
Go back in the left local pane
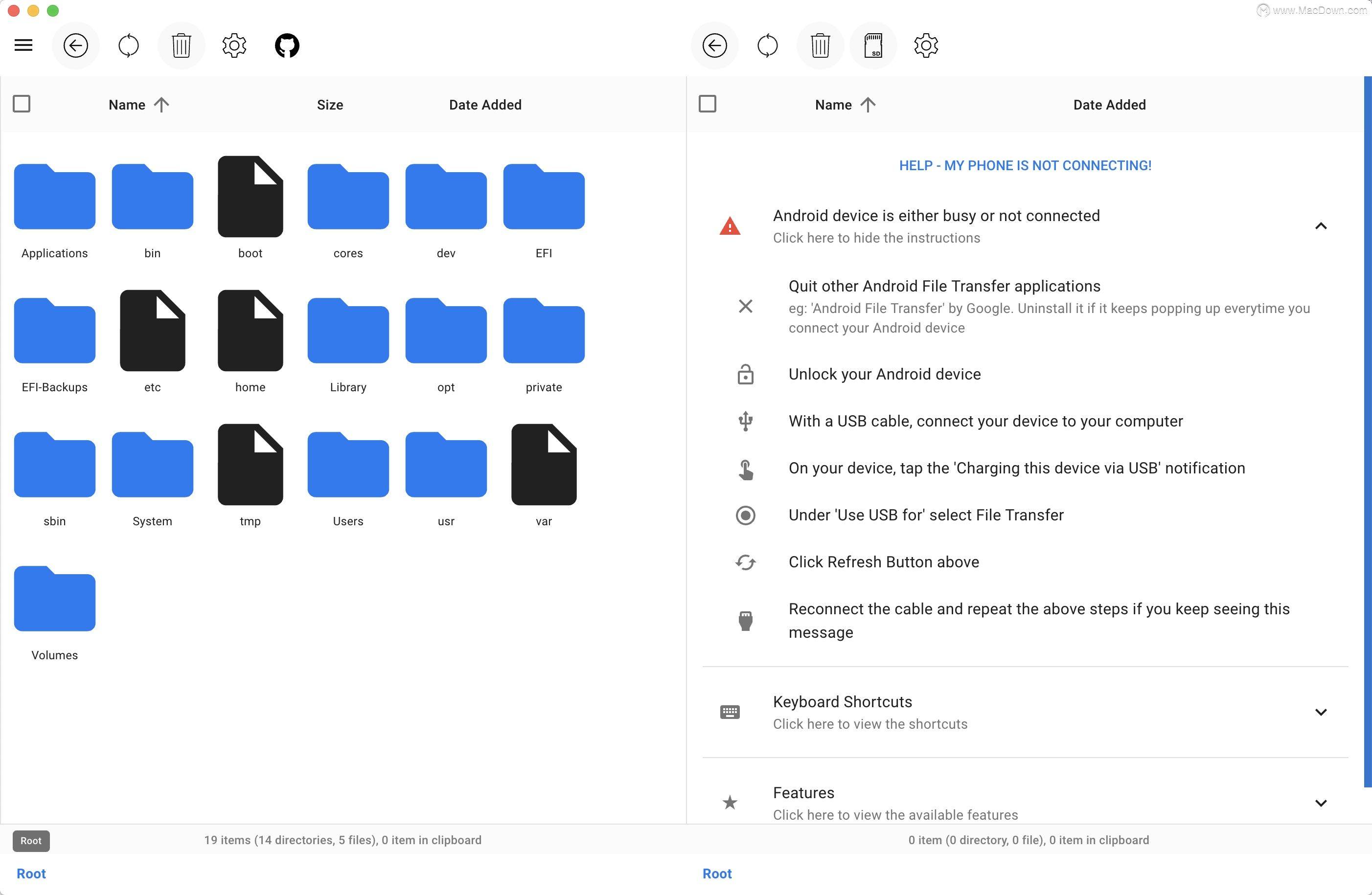75,45
